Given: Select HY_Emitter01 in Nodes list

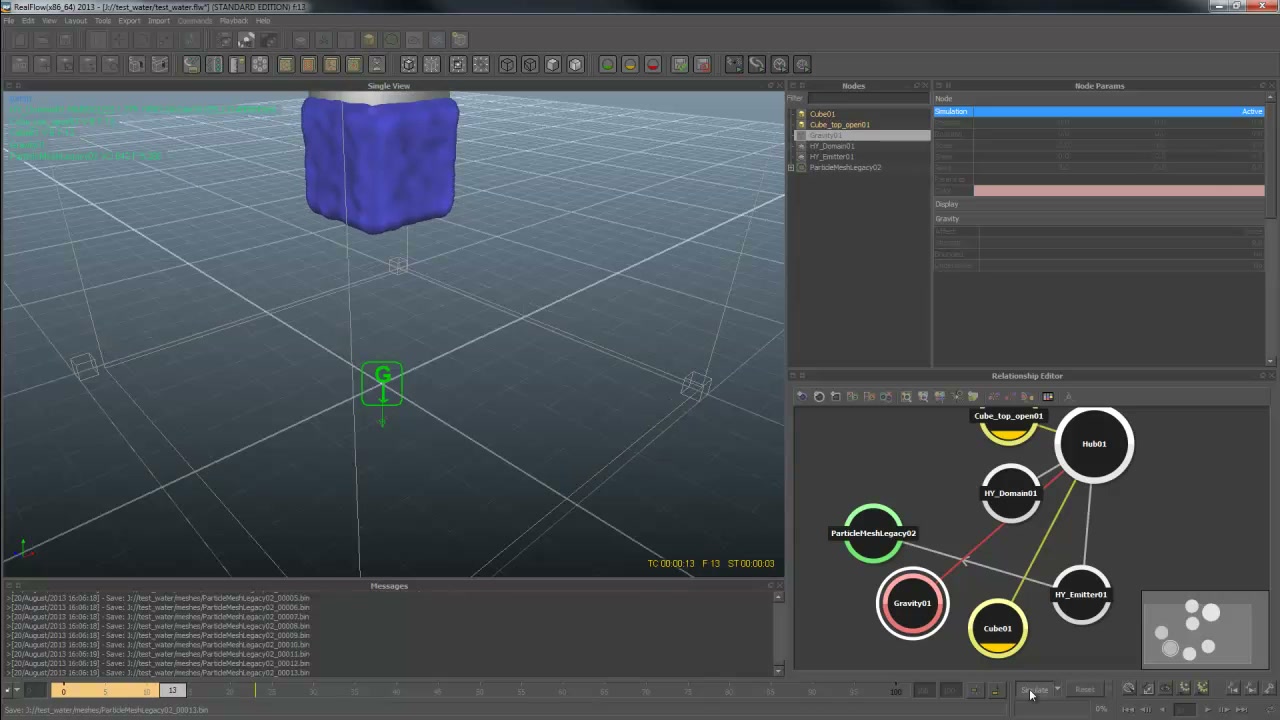Looking at the screenshot, I should tap(832, 157).
